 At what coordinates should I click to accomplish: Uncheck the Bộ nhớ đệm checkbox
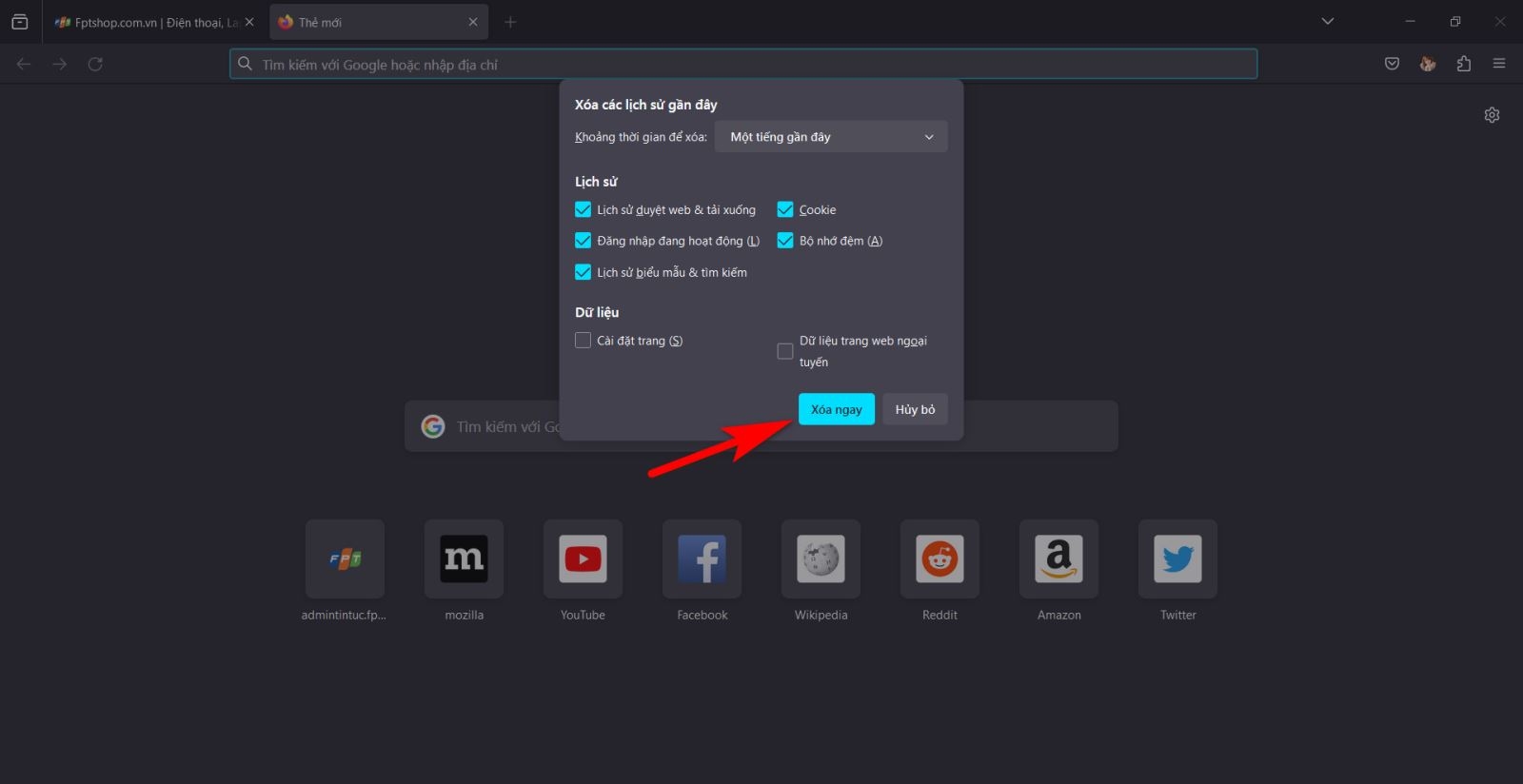[785, 241]
